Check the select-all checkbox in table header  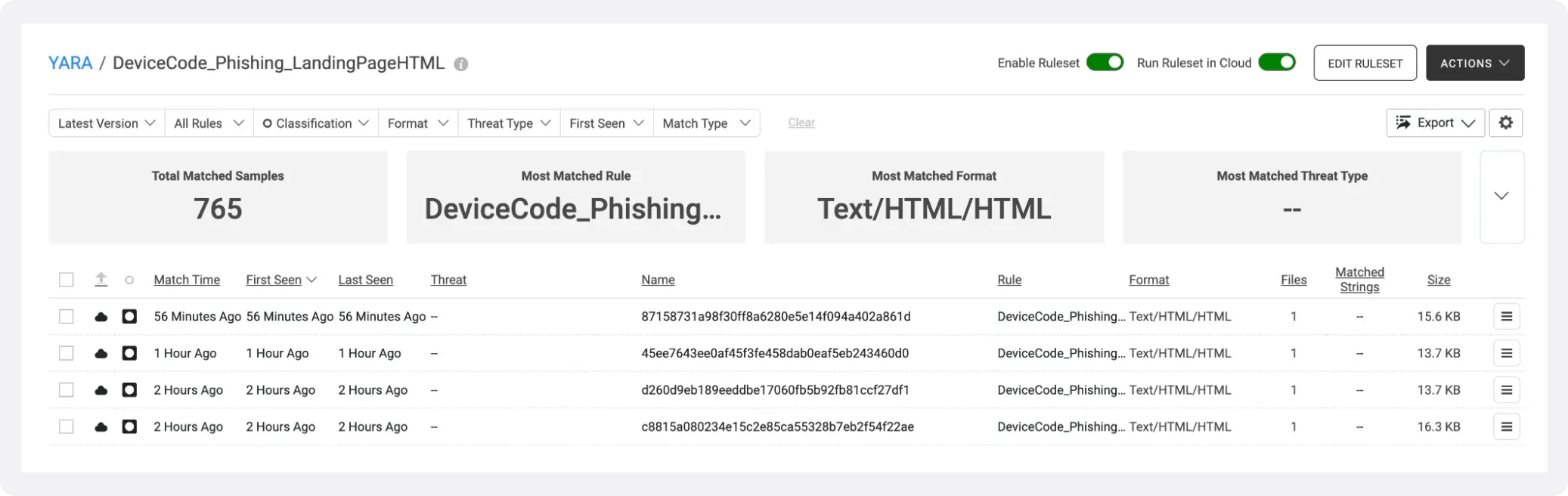point(67,280)
